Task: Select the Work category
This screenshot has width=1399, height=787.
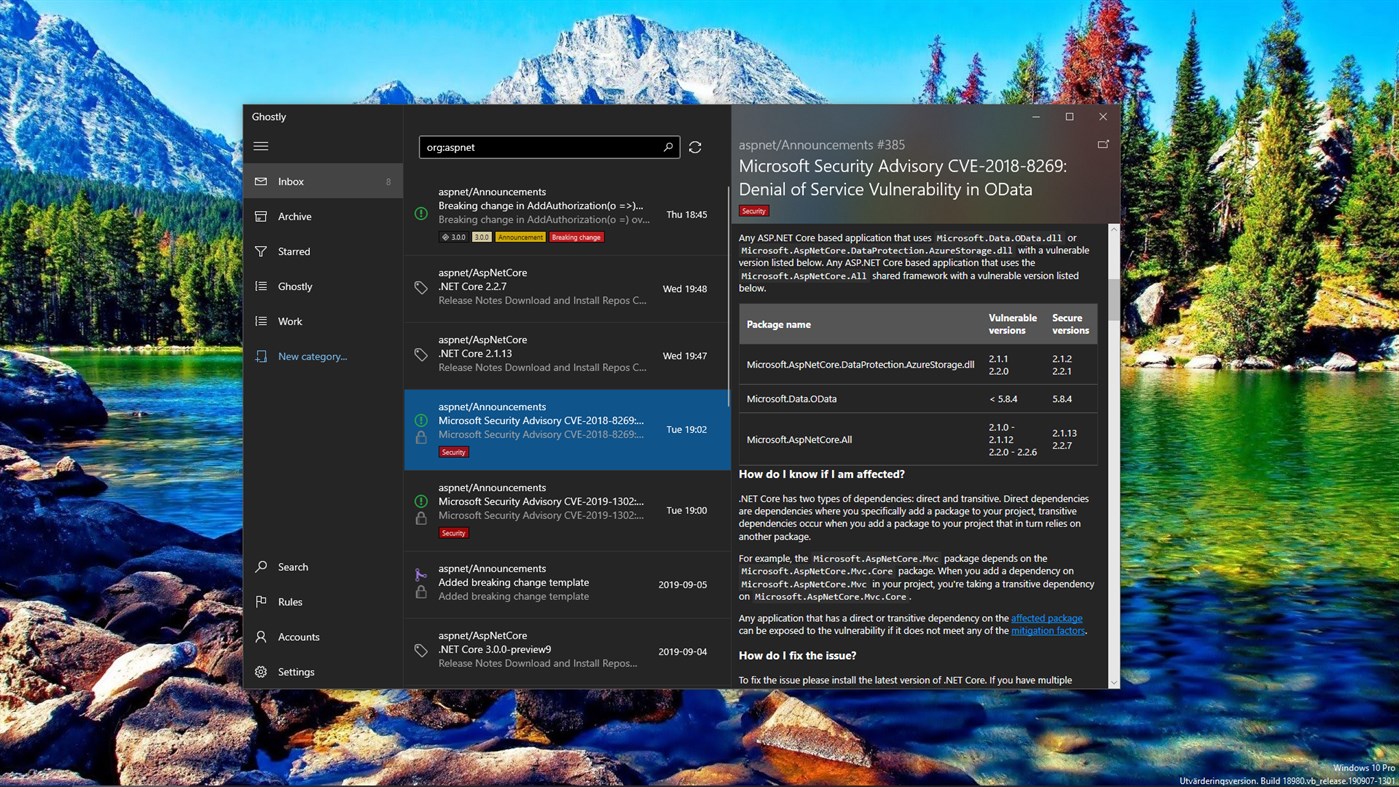Action: pyautogui.click(x=323, y=321)
